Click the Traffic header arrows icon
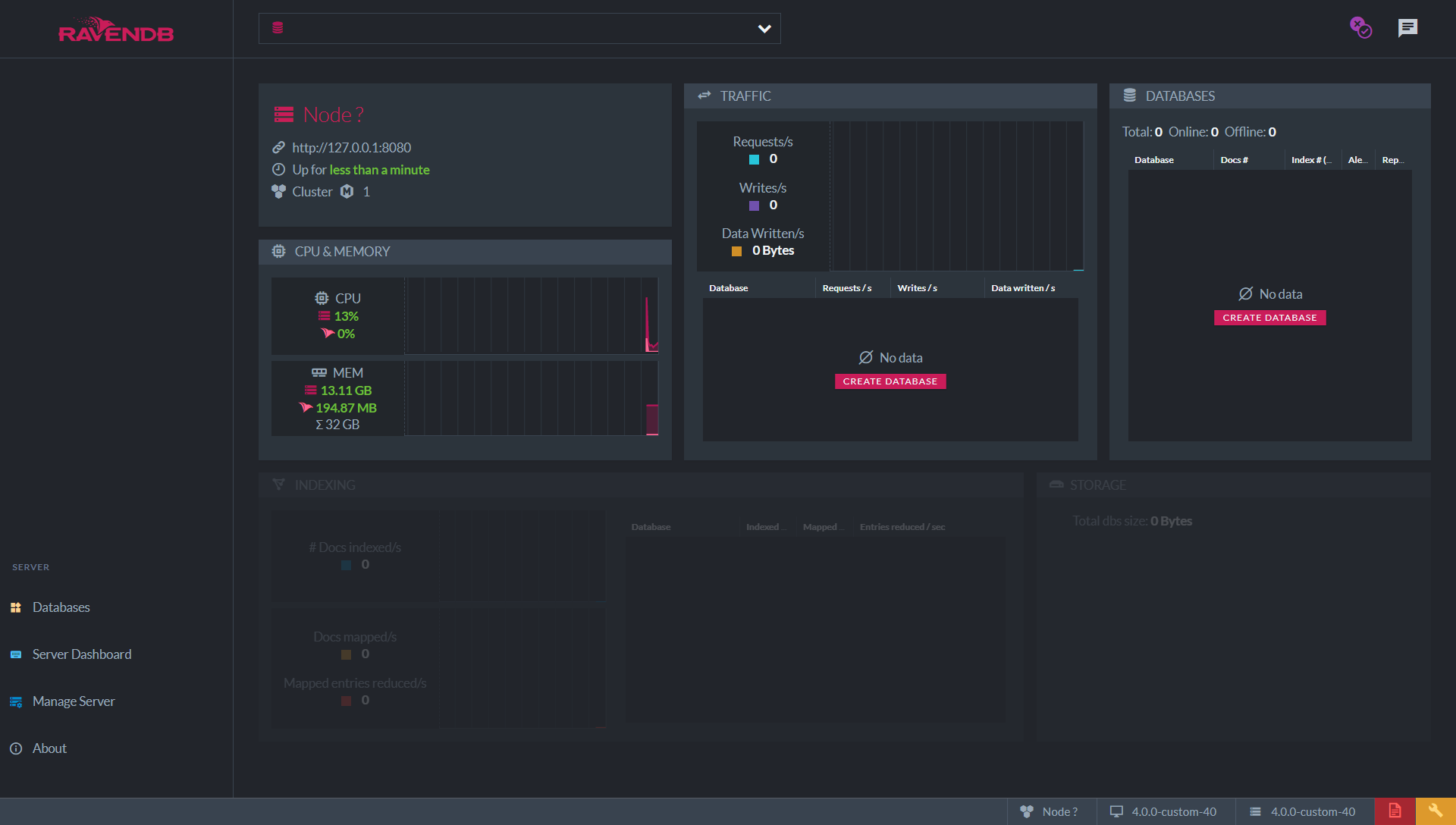The height and width of the screenshot is (825, 1456). pos(704,96)
